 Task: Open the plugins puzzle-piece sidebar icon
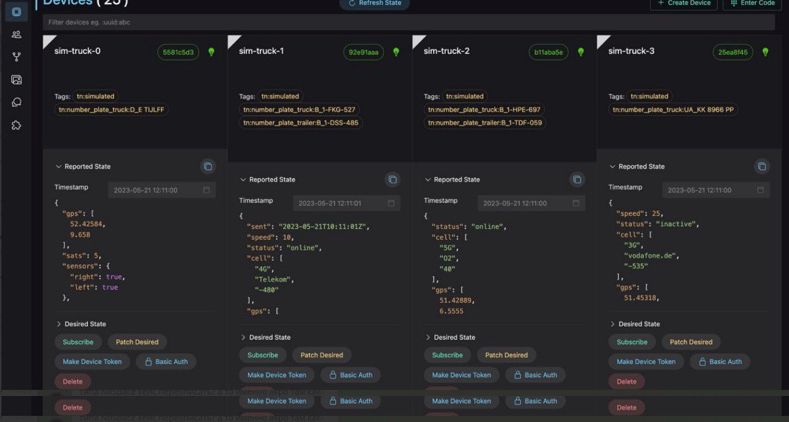click(16, 126)
